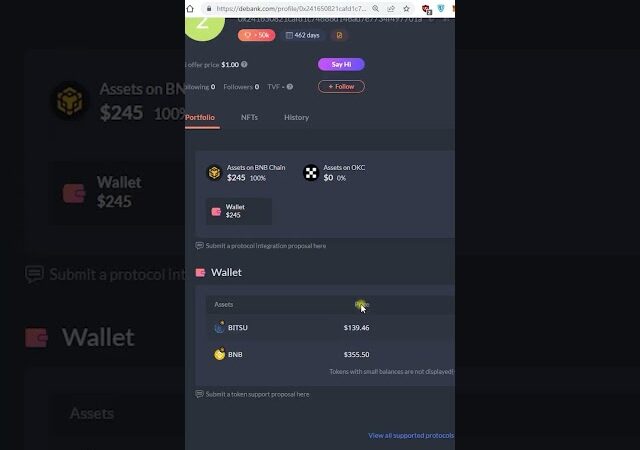The height and width of the screenshot is (450, 640).
Task: Select the Wallet $245 card
Action: tap(239, 211)
